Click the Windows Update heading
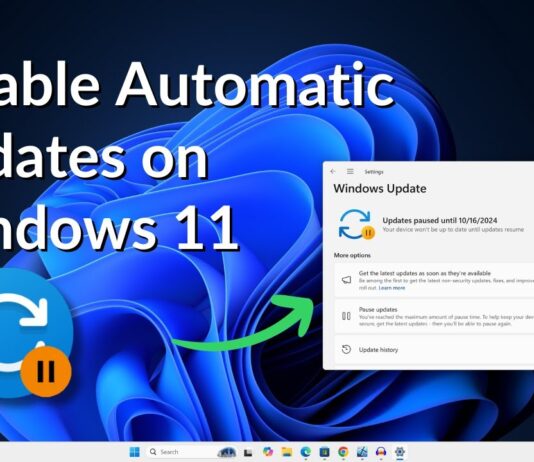Viewport: 534px width, 462px height. [x=380, y=188]
